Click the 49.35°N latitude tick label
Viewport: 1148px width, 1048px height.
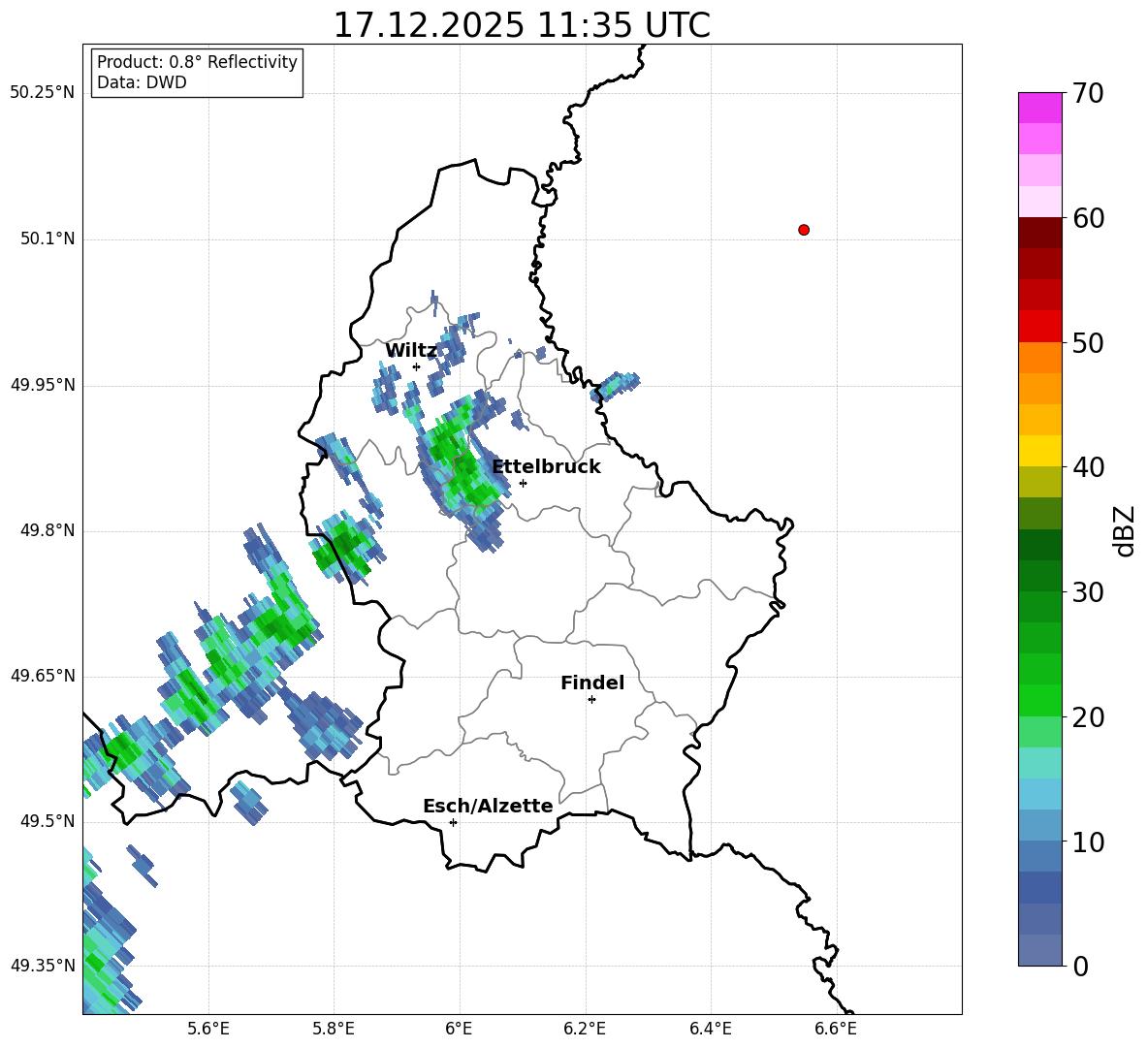coord(43,966)
